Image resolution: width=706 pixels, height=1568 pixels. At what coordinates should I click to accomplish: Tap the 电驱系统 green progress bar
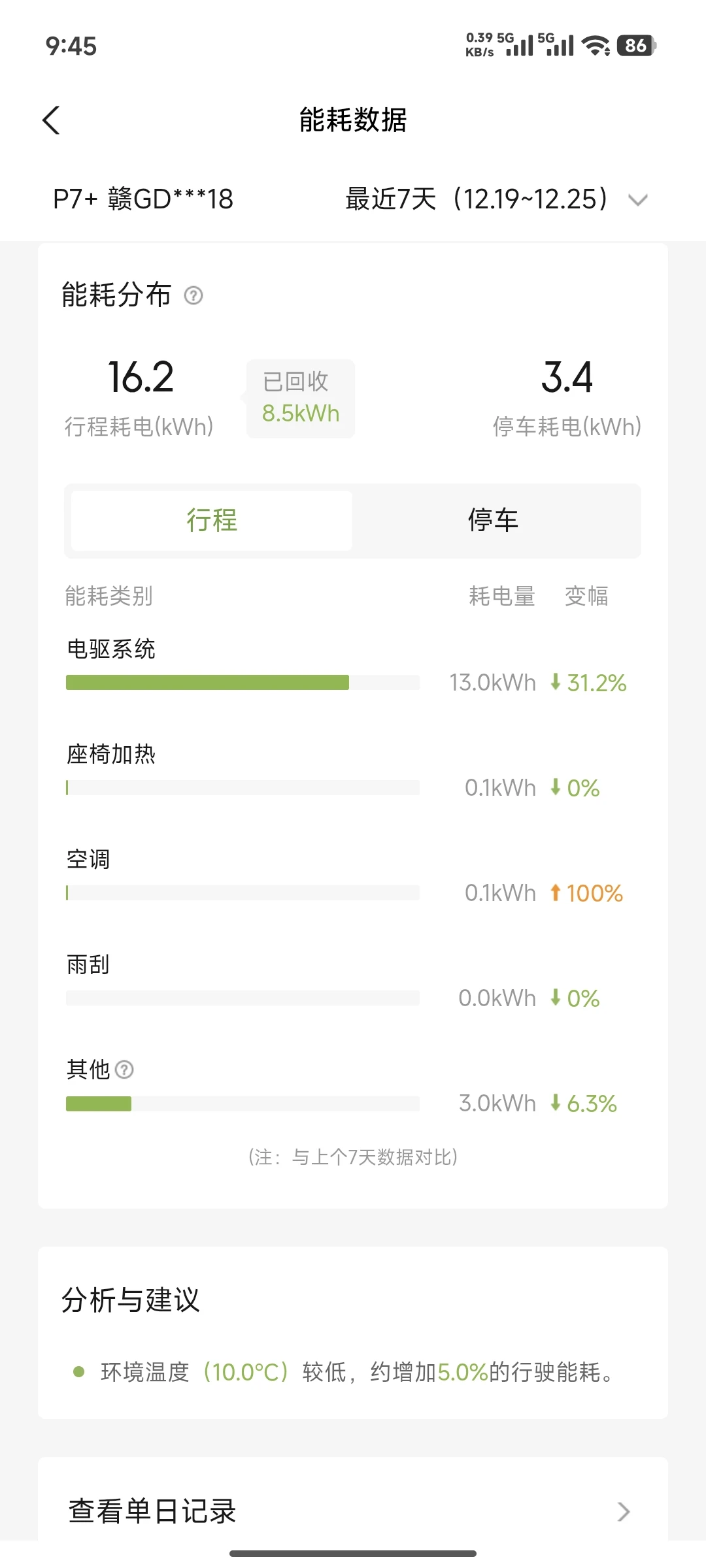207,683
